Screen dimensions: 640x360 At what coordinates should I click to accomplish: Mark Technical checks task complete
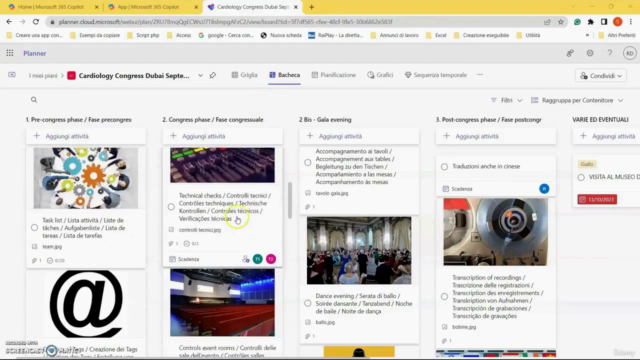click(x=171, y=207)
